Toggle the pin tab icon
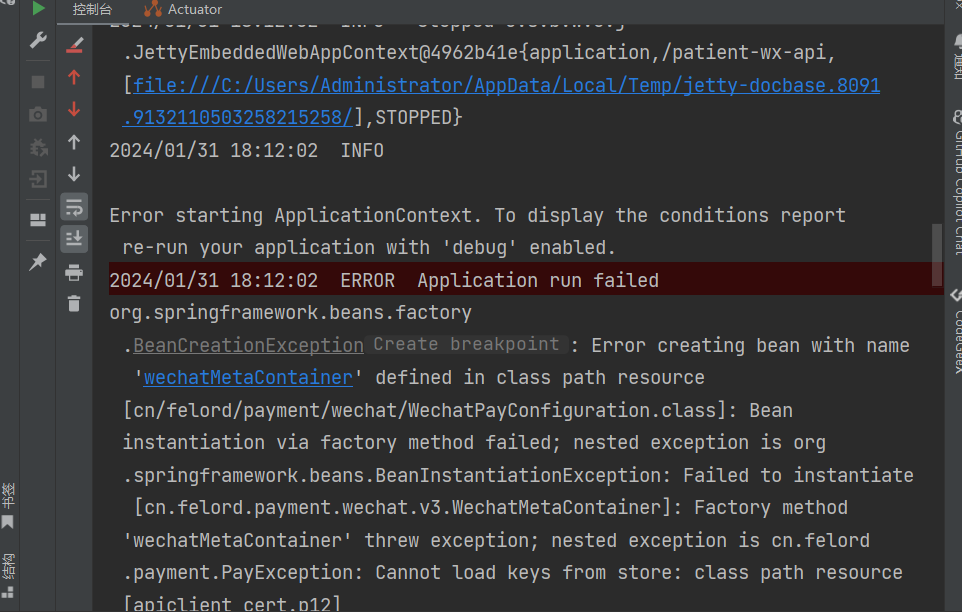Image resolution: width=962 pixels, height=612 pixels. pos(38,261)
